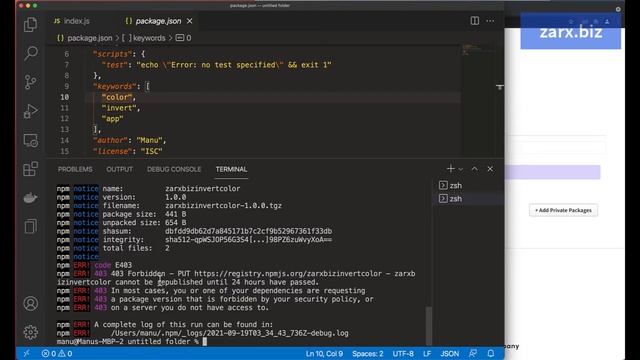Show errors and warnings count in status bar
The height and width of the screenshot is (360, 640).
point(57,353)
